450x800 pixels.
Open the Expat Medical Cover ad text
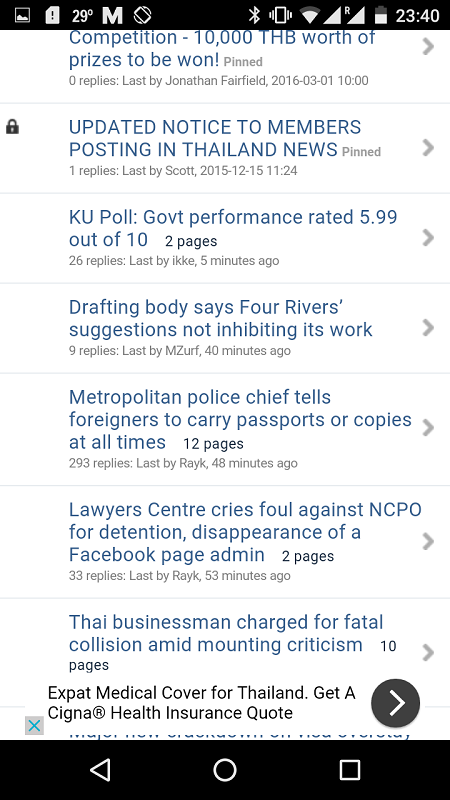tap(202, 703)
